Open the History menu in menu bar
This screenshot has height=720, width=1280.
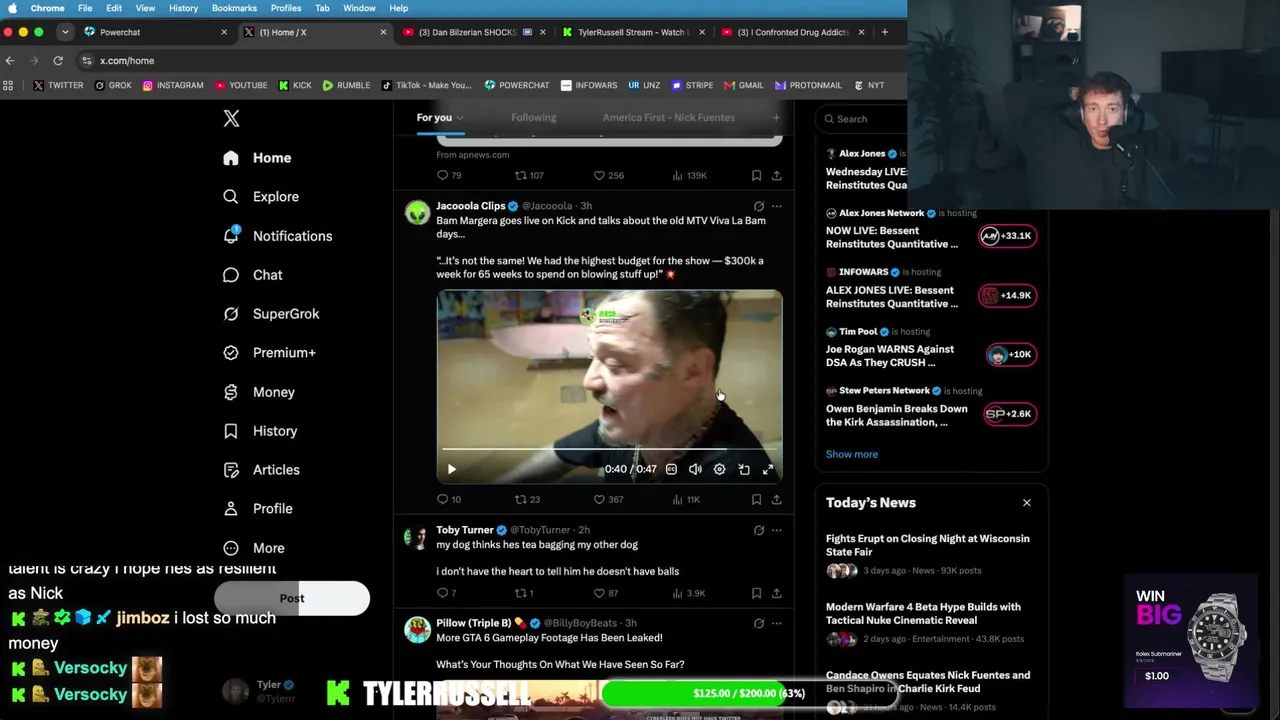(183, 8)
